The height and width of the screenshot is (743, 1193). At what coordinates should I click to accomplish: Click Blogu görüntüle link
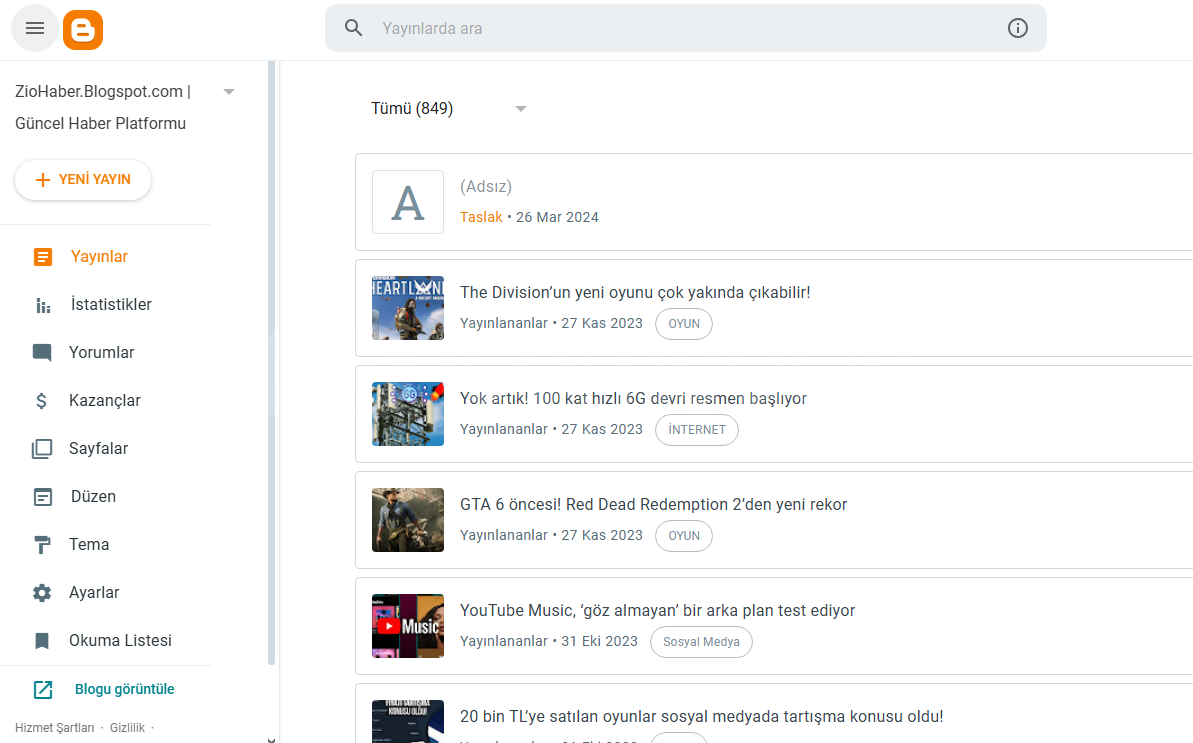(x=125, y=689)
